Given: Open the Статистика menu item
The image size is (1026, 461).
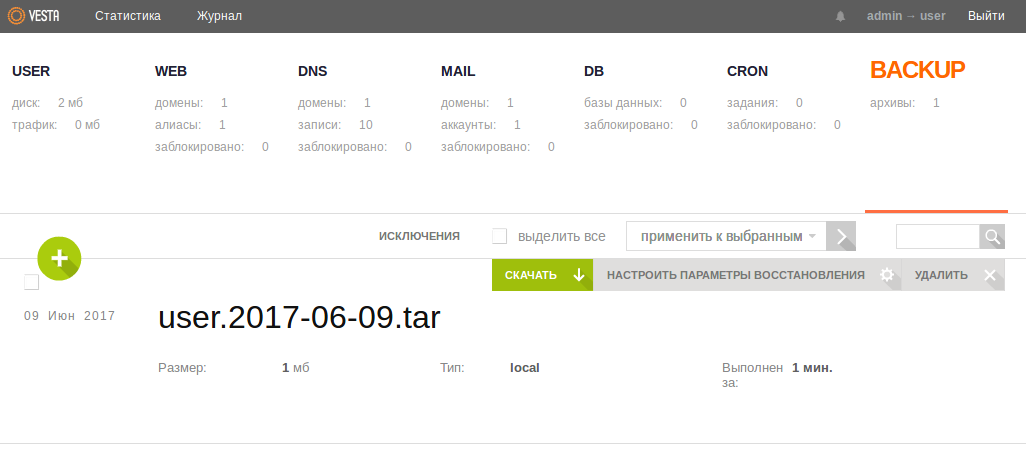Looking at the screenshot, I should [128, 16].
